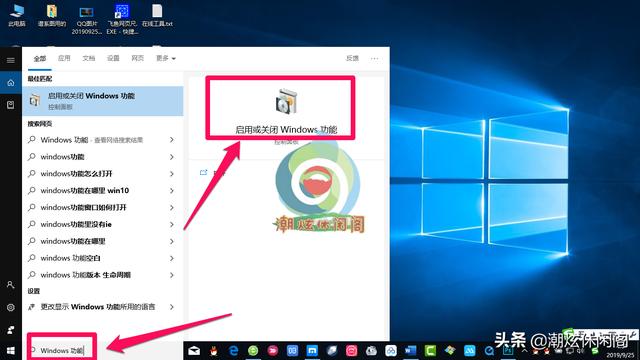
Task: Switch to the 网页 tab
Action: click(138, 58)
